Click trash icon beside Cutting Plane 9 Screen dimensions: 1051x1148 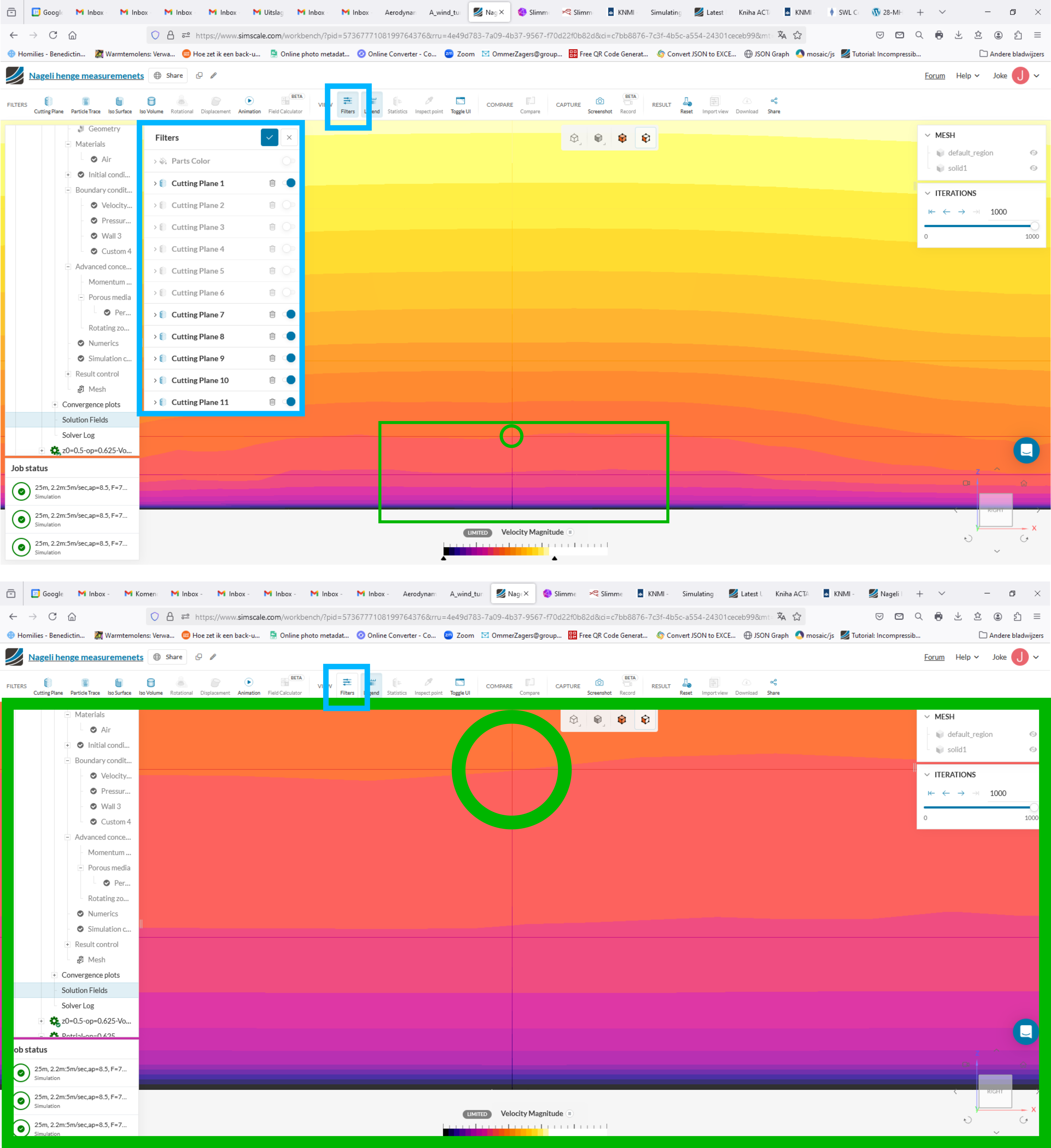(x=272, y=358)
